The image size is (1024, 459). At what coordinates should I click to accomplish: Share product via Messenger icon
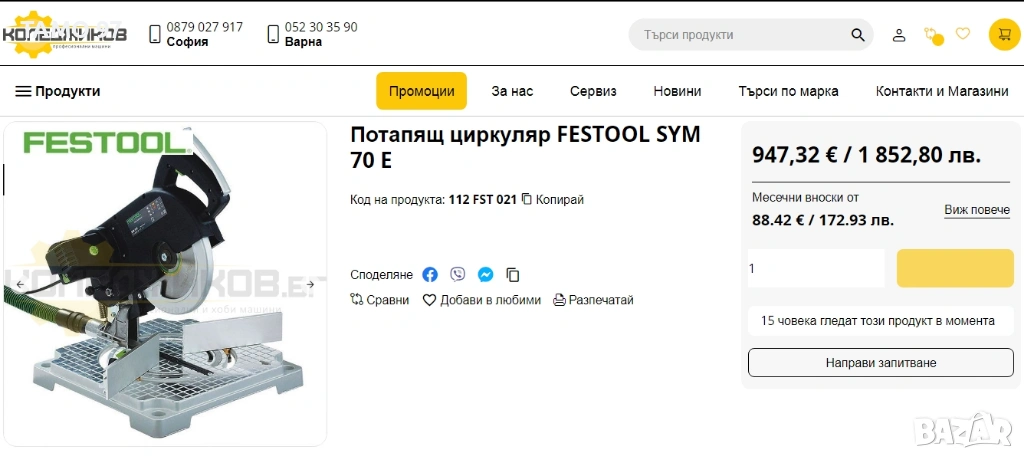point(485,275)
